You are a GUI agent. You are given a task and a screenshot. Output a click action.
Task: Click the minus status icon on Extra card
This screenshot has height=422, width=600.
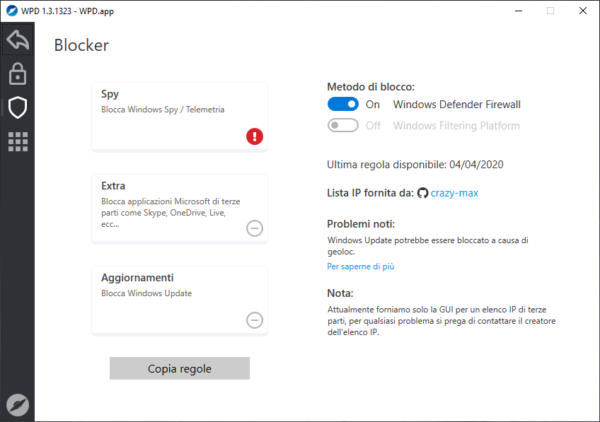pyautogui.click(x=254, y=228)
